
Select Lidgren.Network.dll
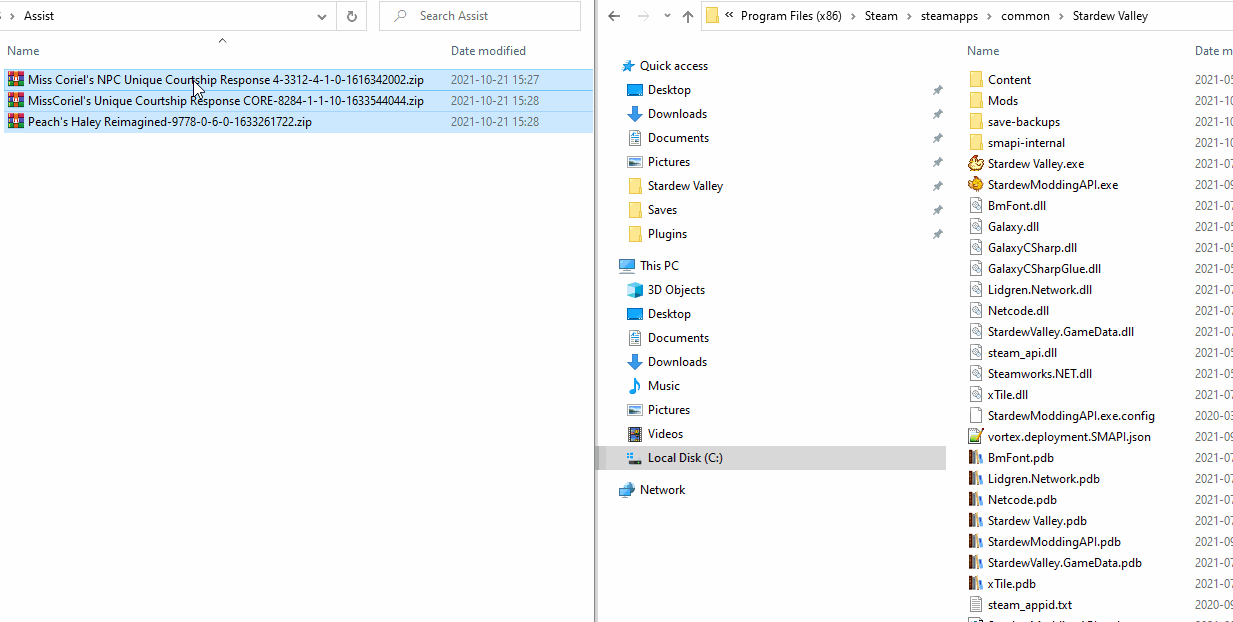pos(1039,290)
